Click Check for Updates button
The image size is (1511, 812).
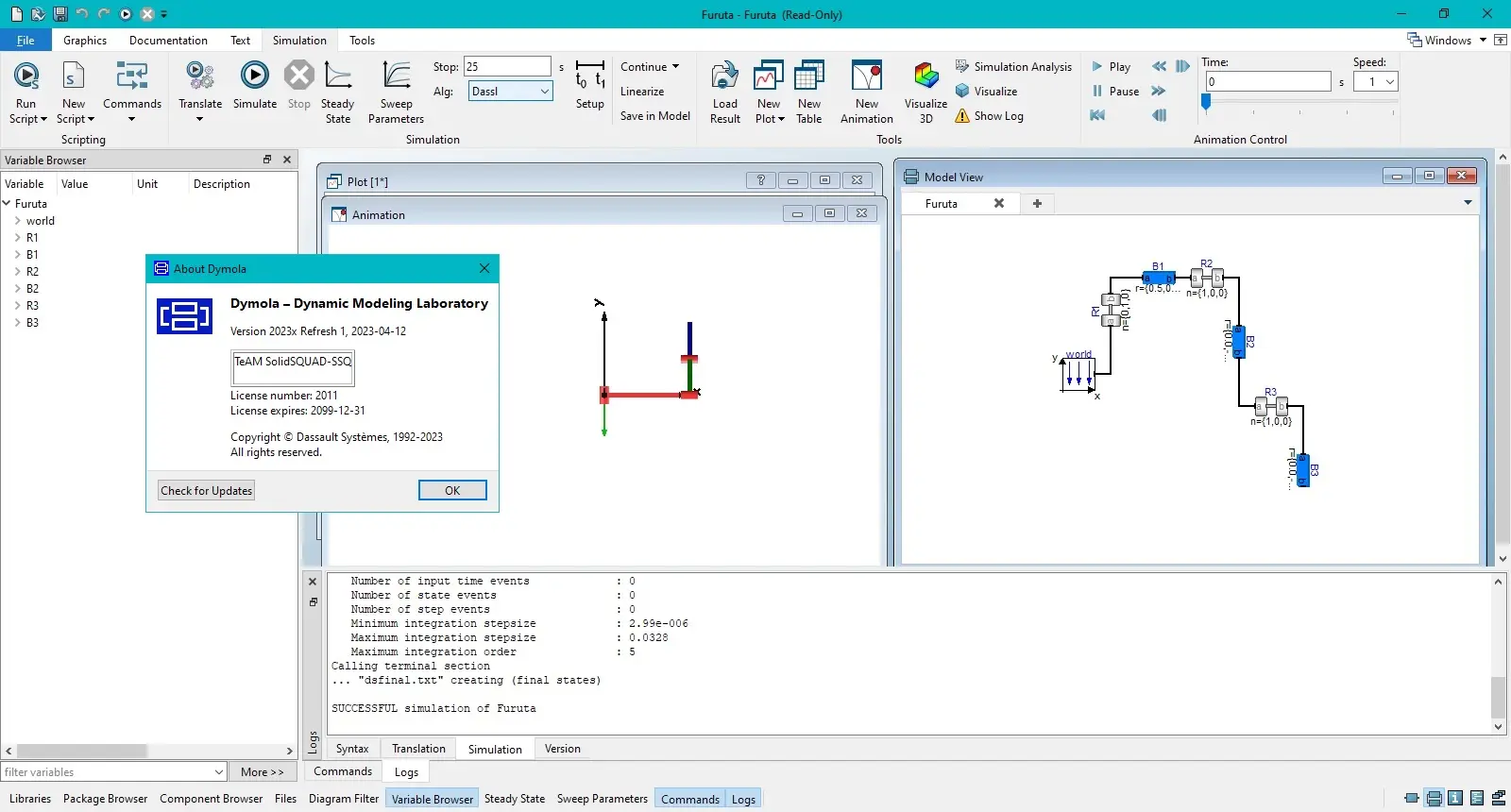coord(207,491)
